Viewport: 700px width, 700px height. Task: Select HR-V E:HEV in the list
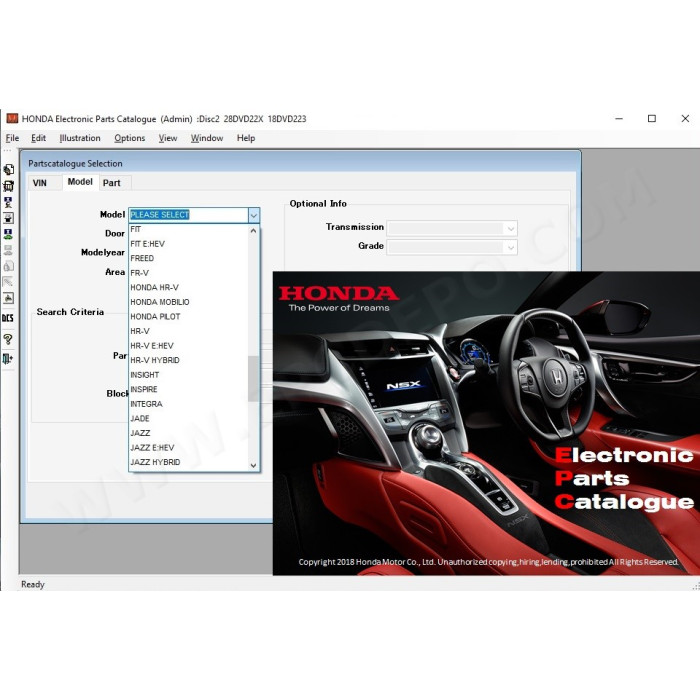[188, 346]
